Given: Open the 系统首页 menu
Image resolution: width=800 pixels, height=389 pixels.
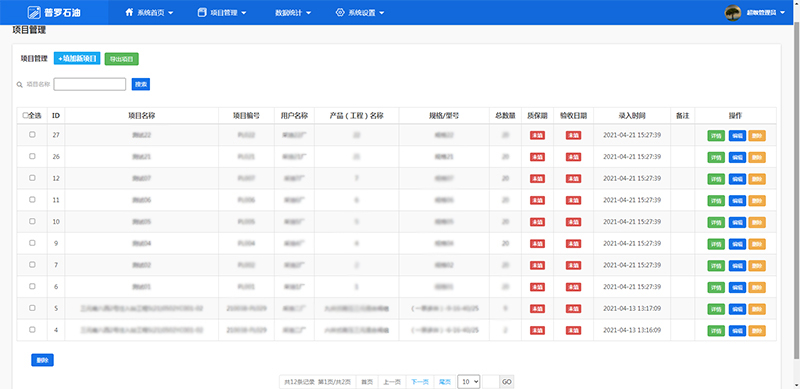Looking at the screenshot, I should coord(149,13).
